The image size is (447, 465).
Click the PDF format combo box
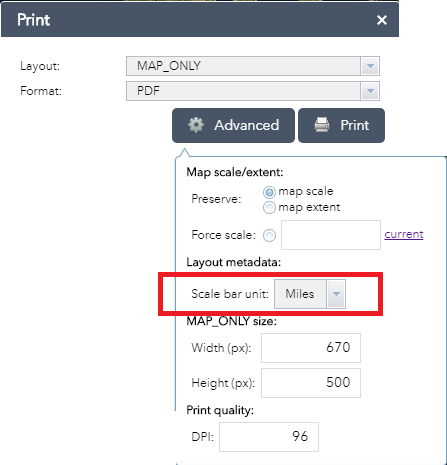click(x=253, y=91)
